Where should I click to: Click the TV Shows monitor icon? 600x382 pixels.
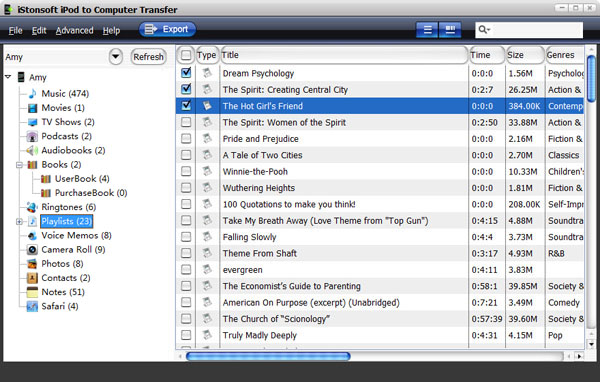point(33,122)
